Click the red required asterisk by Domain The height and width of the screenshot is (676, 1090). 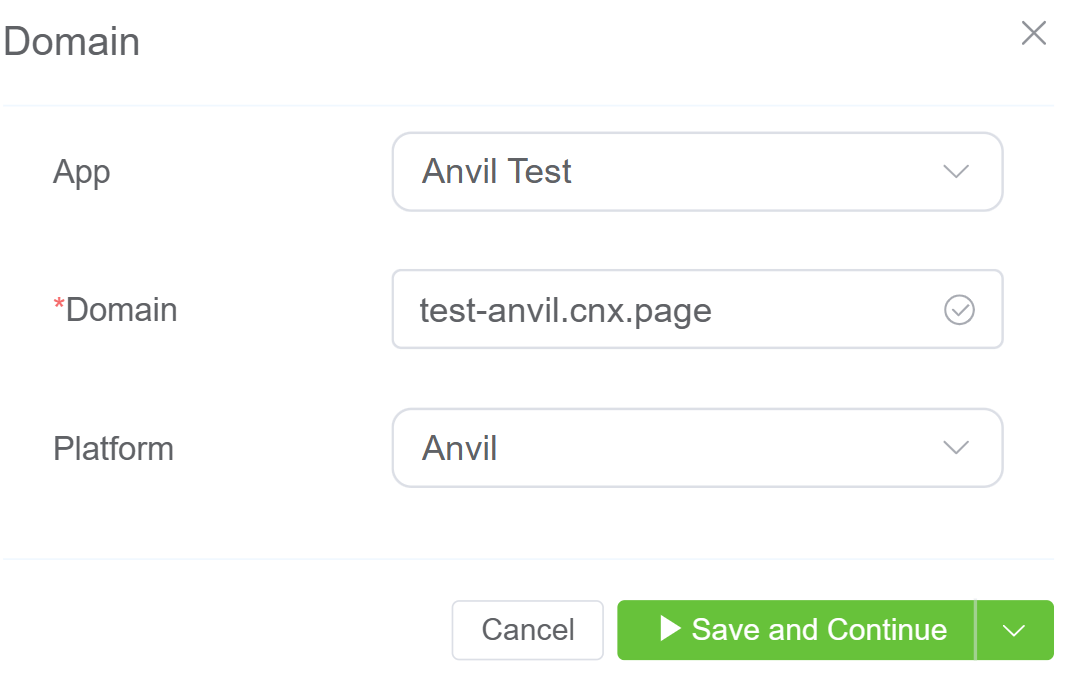[x=58, y=307]
